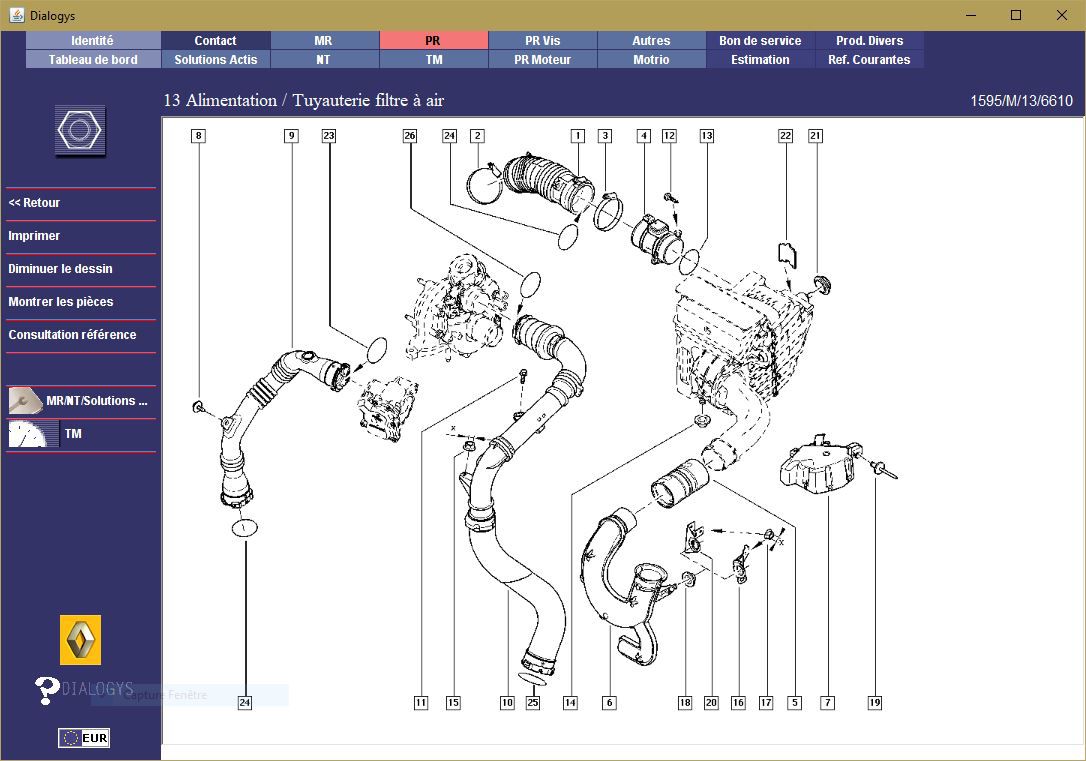This screenshot has width=1086, height=761.
Task: Open the Motrio tab
Action: pos(651,60)
